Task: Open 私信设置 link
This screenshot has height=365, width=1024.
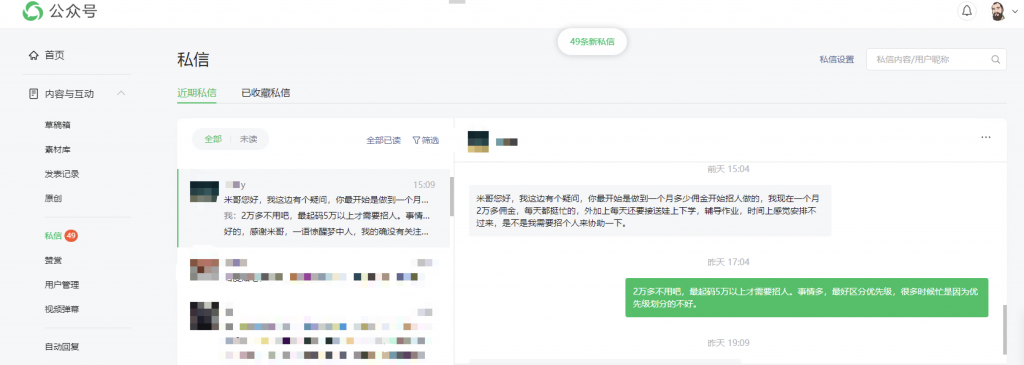Action: tap(837, 59)
